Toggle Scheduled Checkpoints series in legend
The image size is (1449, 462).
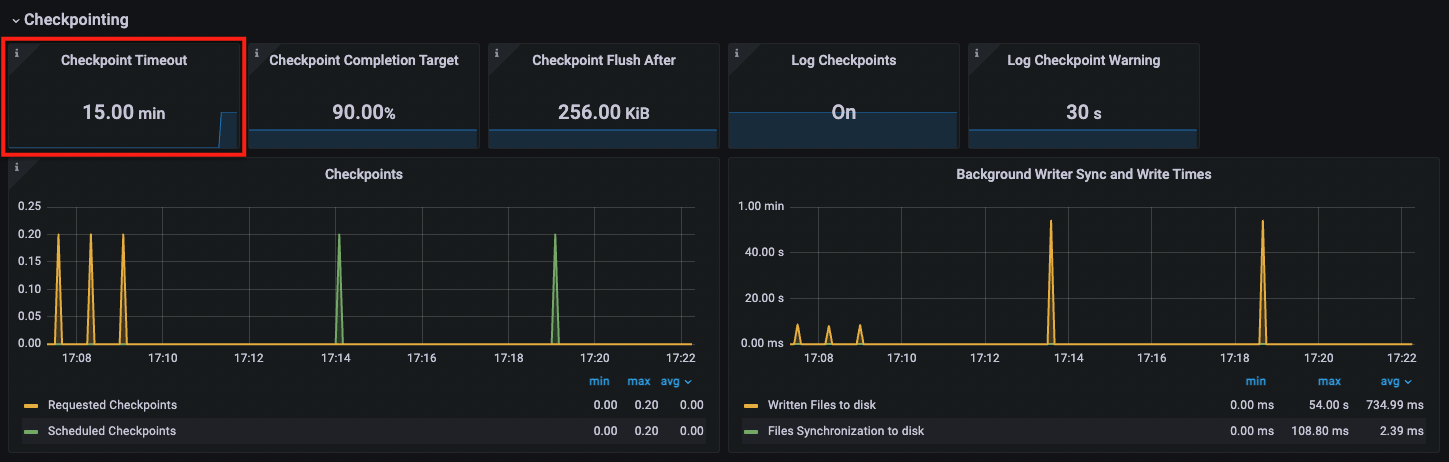pos(111,431)
